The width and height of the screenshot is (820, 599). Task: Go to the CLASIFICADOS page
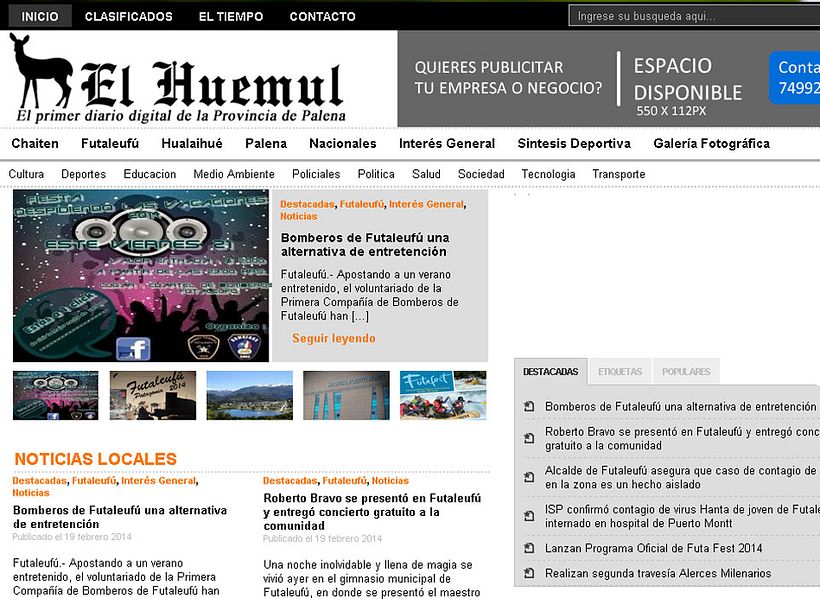129,17
